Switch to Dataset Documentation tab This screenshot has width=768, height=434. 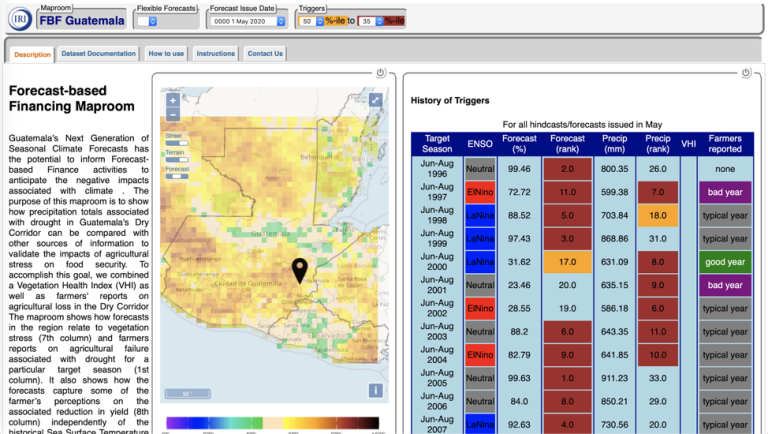pyautogui.click(x=98, y=53)
